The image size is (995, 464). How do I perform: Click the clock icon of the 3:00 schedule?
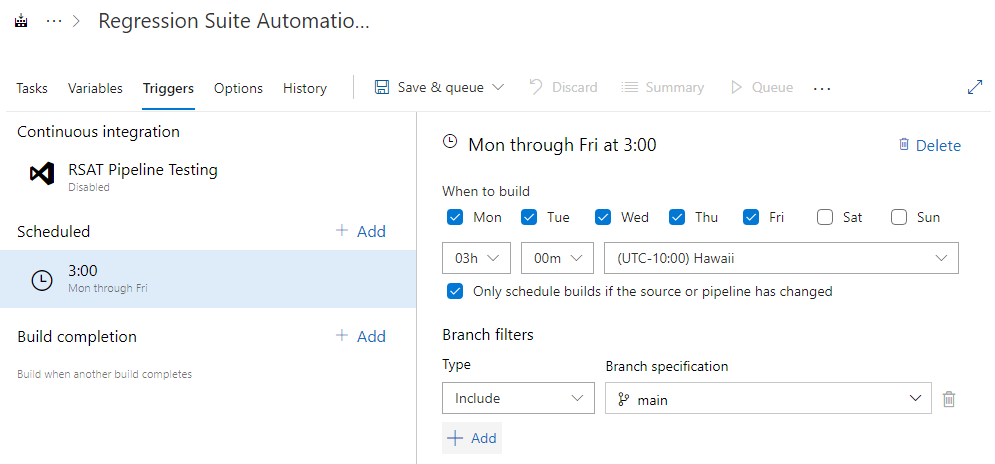[x=42, y=280]
